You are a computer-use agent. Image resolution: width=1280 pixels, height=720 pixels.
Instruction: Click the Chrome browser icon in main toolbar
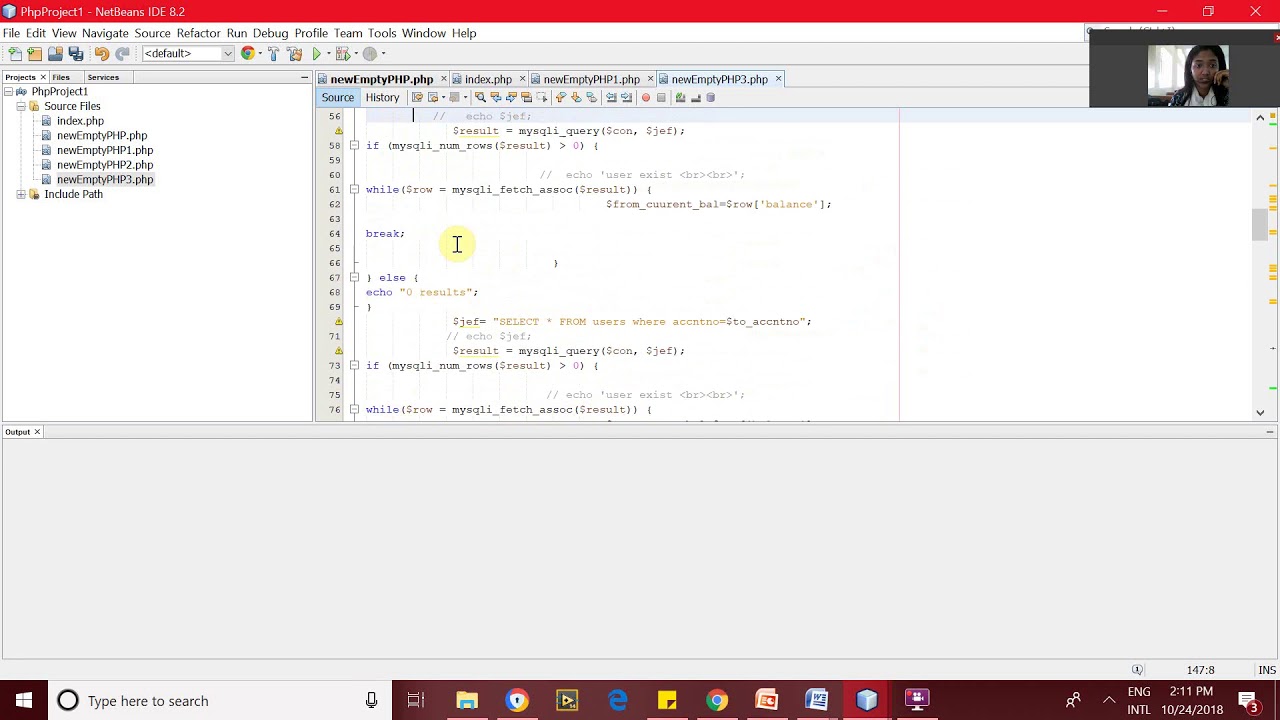pos(248,53)
